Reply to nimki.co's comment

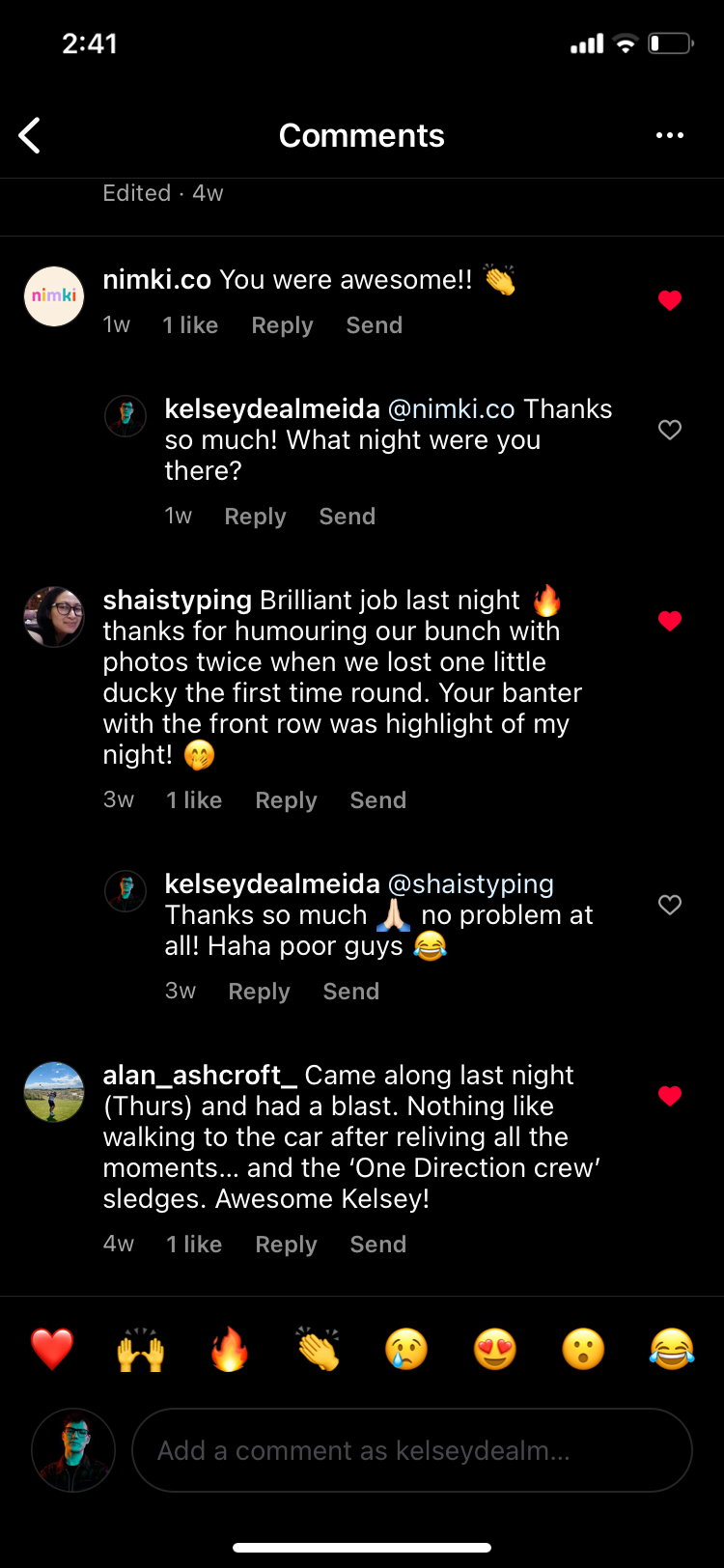pyautogui.click(x=282, y=325)
